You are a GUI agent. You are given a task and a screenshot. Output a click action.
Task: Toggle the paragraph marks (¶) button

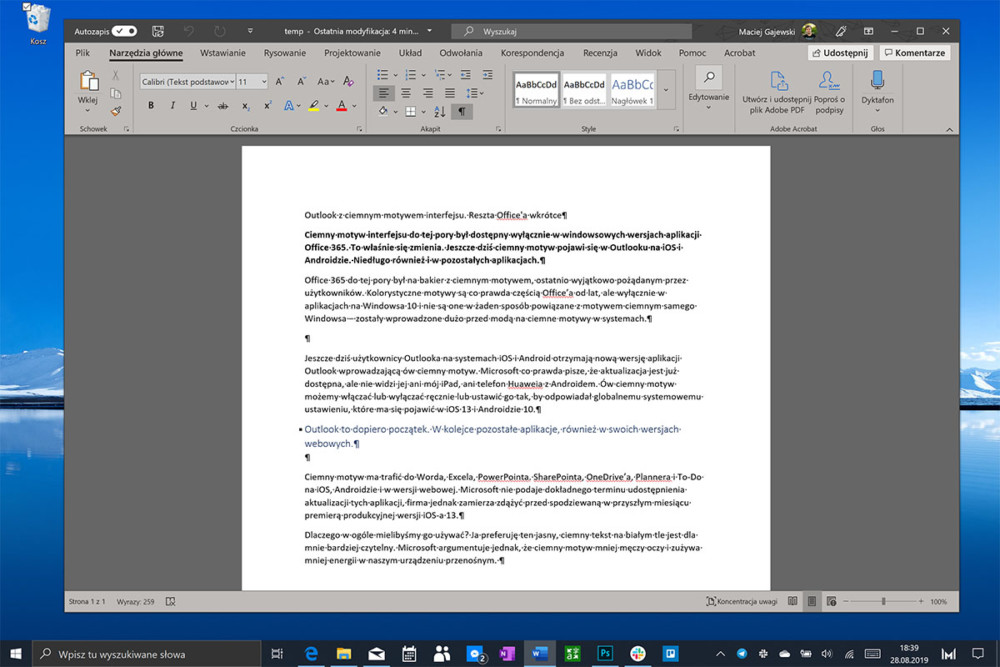coord(461,112)
